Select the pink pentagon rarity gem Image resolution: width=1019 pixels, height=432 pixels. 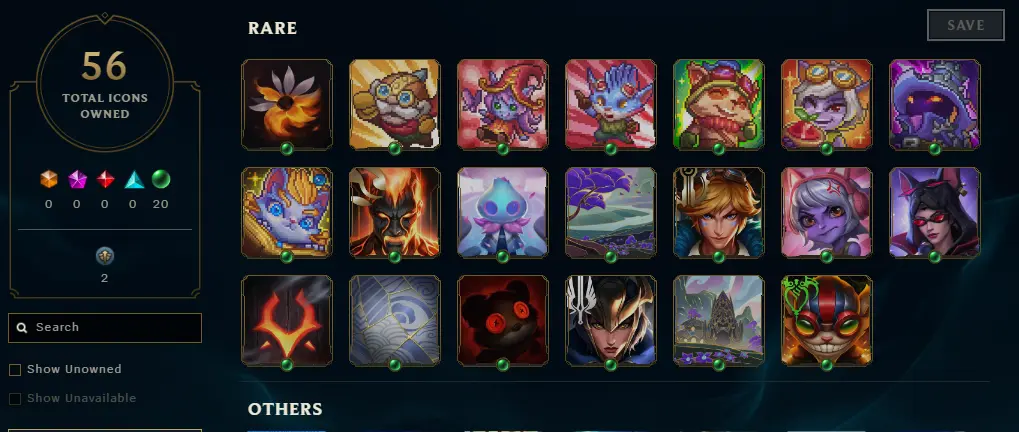(x=77, y=179)
